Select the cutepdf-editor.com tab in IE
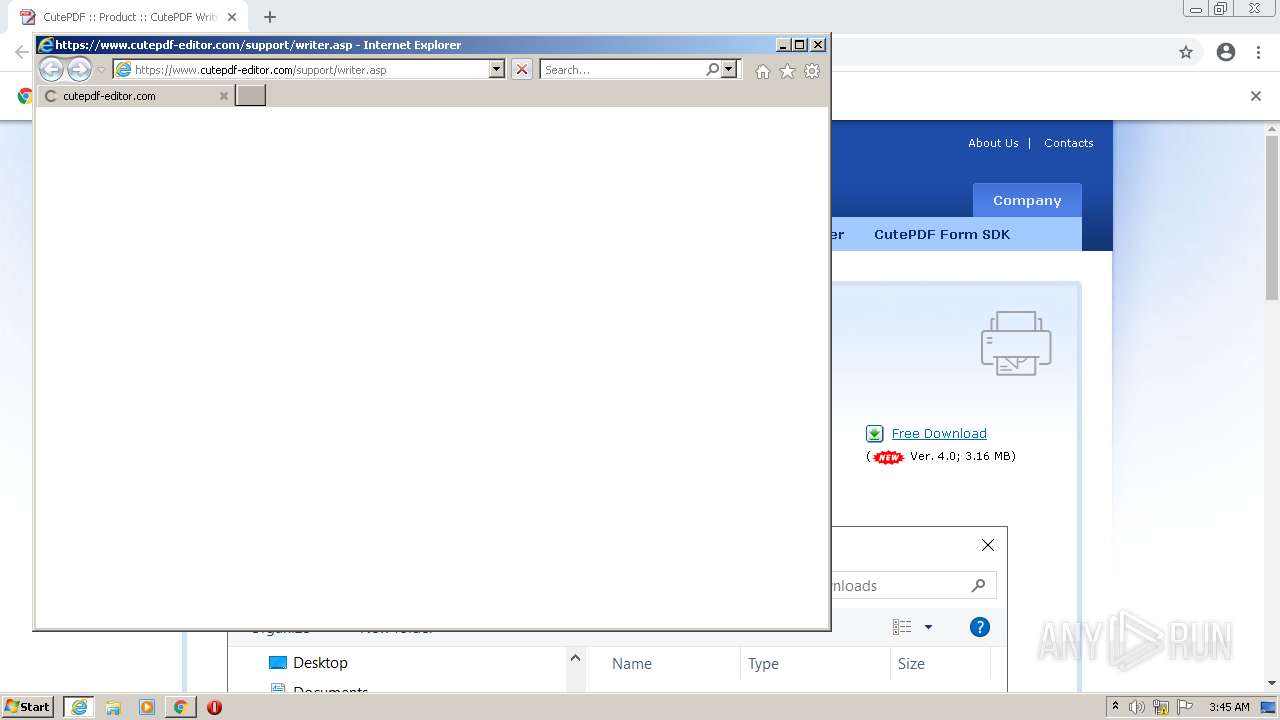The image size is (1280, 720). 136,96
